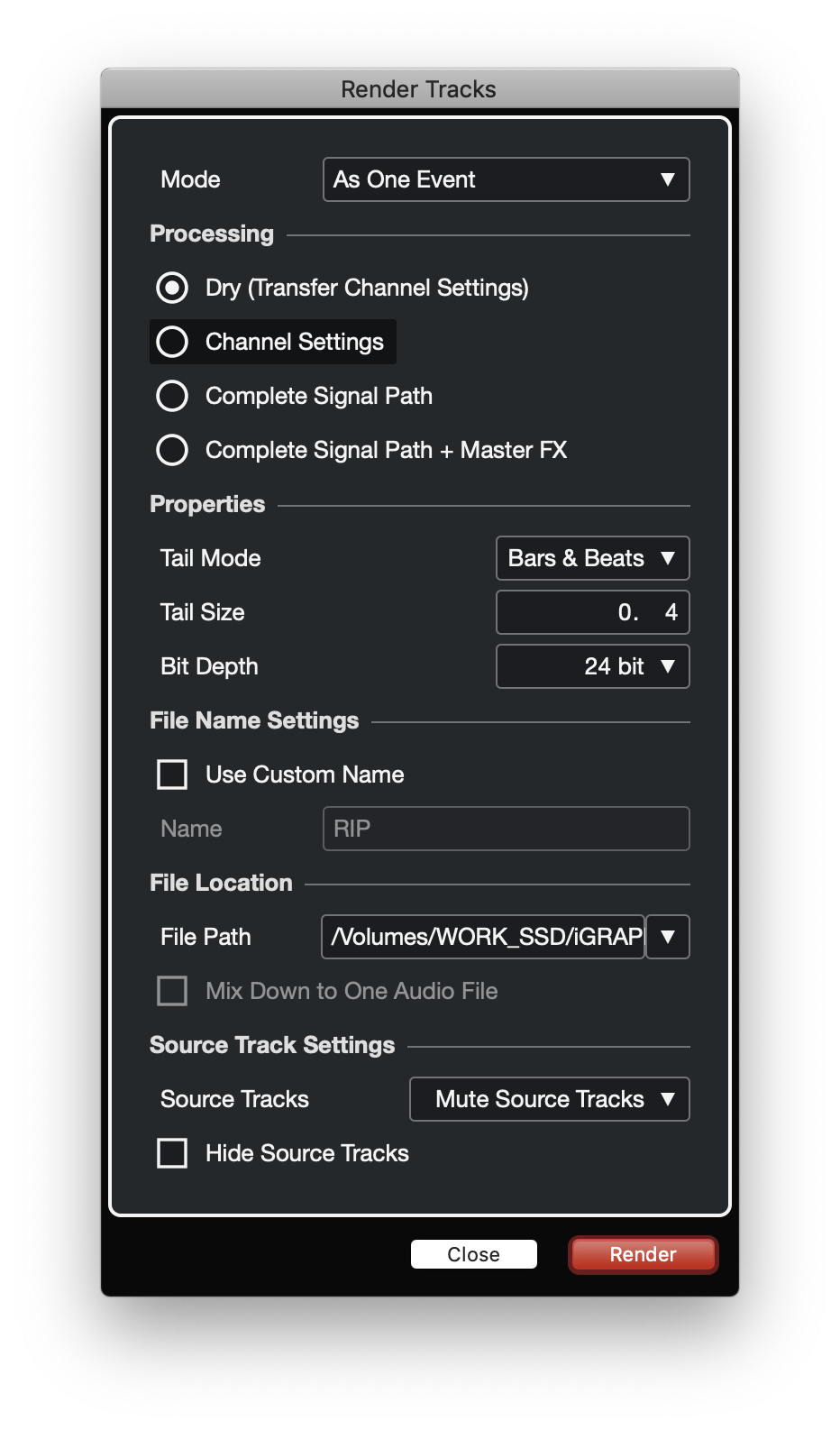The image size is (840, 1430).
Task: Open the Mode dropdown showing As One Event
Action: tap(505, 179)
